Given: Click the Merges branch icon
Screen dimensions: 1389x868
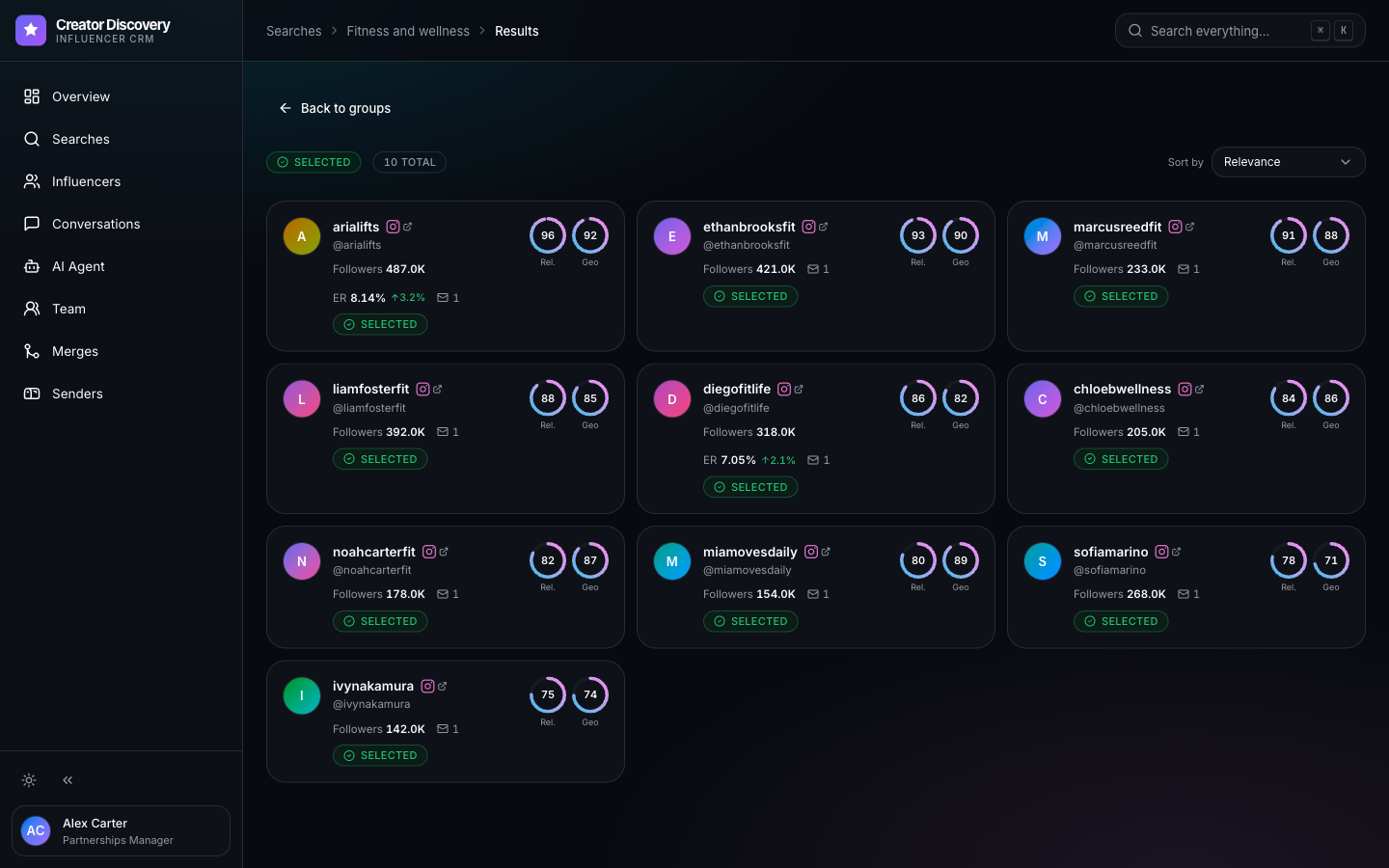Looking at the screenshot, I should 32,351.
